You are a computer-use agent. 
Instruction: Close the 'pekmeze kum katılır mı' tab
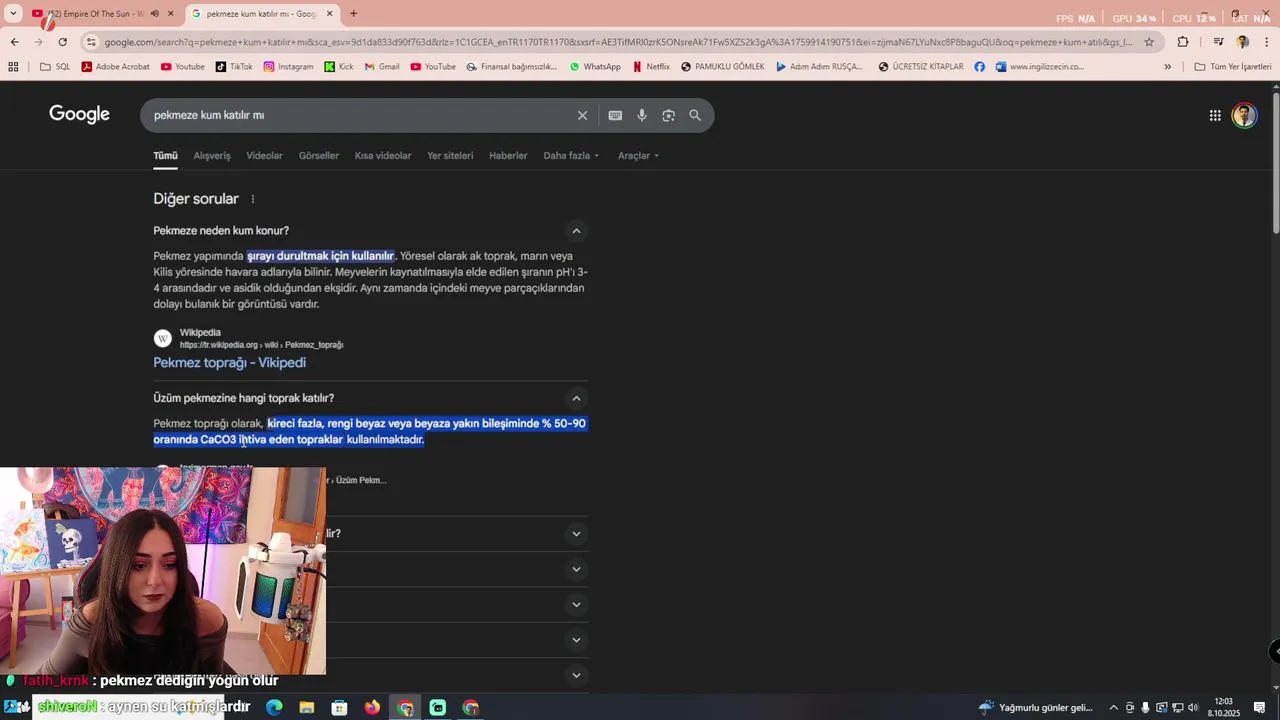tap(330, 14)
